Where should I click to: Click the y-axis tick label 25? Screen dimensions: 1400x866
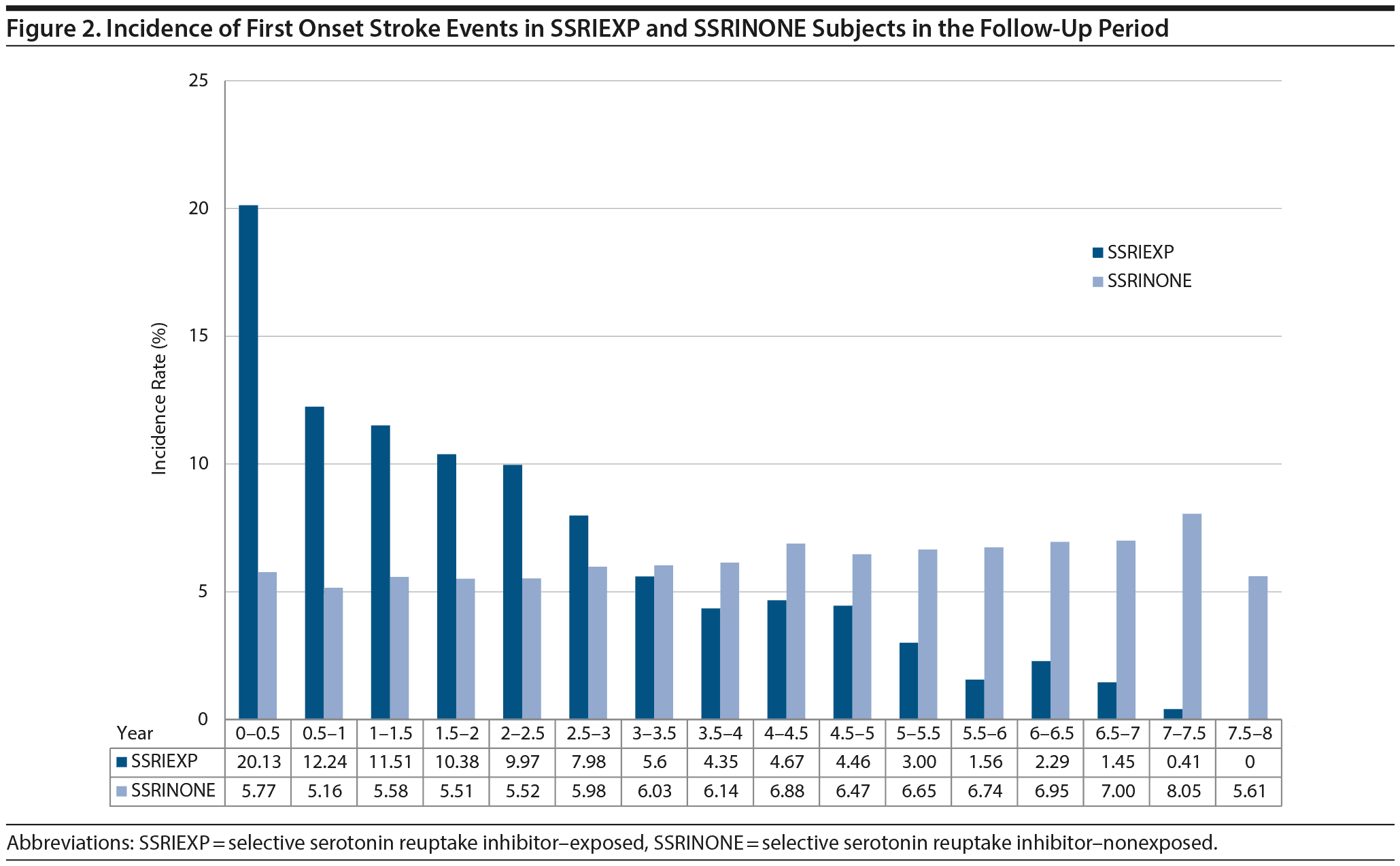point(198,81)
